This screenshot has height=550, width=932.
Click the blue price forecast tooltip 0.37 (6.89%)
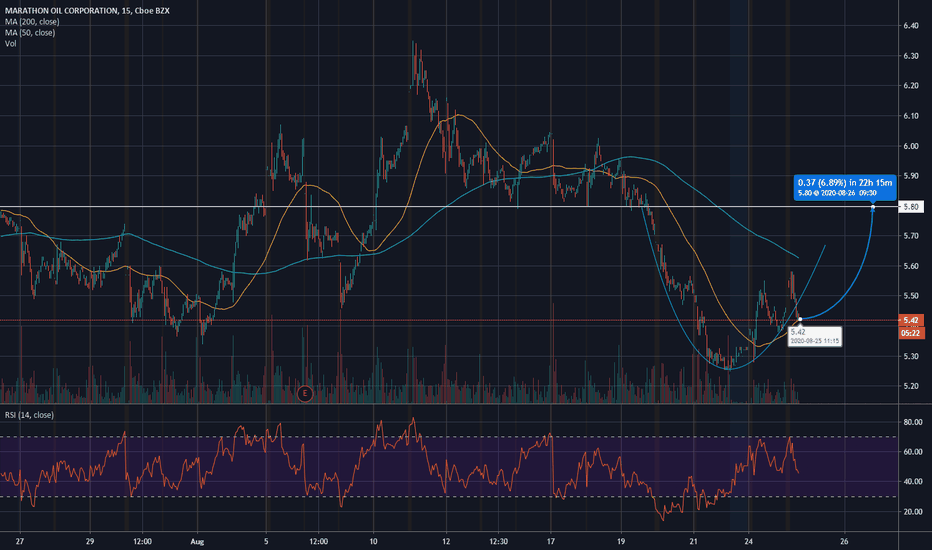(x=844, y=187)
